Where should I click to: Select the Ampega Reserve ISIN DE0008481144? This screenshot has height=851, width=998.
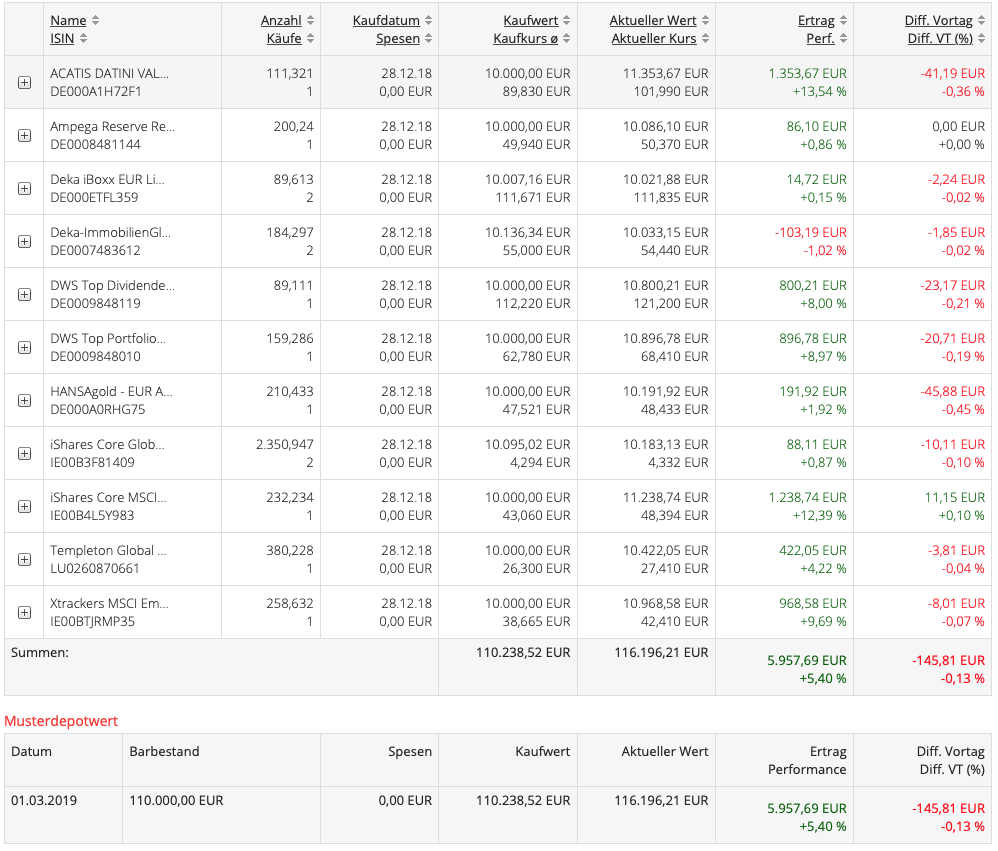(95, 144)
